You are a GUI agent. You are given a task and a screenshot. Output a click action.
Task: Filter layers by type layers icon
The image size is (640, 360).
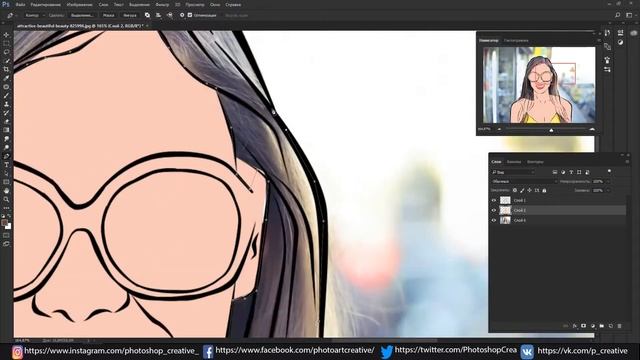[571, 172]
